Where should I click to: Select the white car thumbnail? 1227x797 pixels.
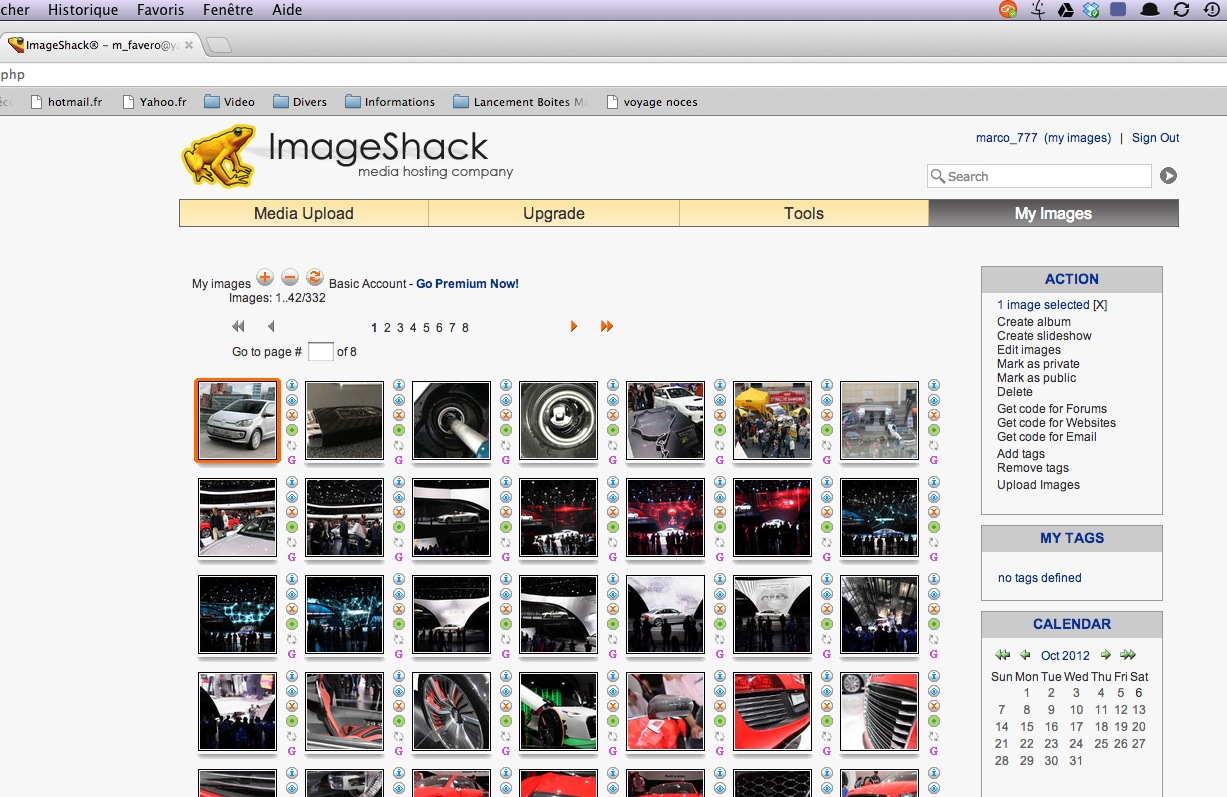point(238,421)
